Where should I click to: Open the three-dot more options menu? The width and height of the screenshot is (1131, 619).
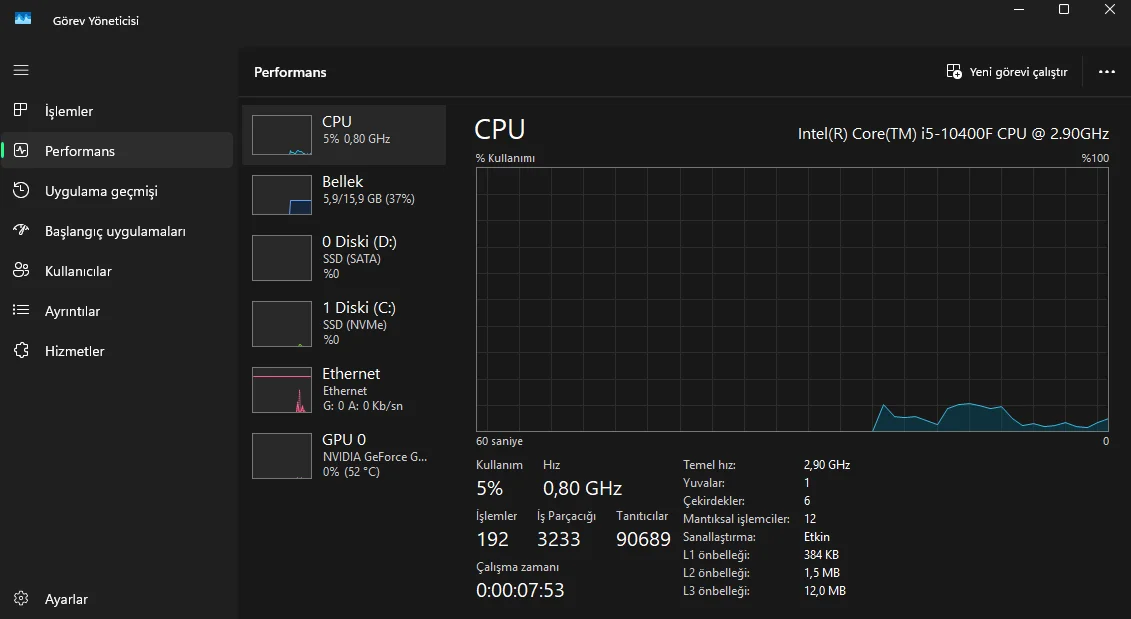(1106, 72)
